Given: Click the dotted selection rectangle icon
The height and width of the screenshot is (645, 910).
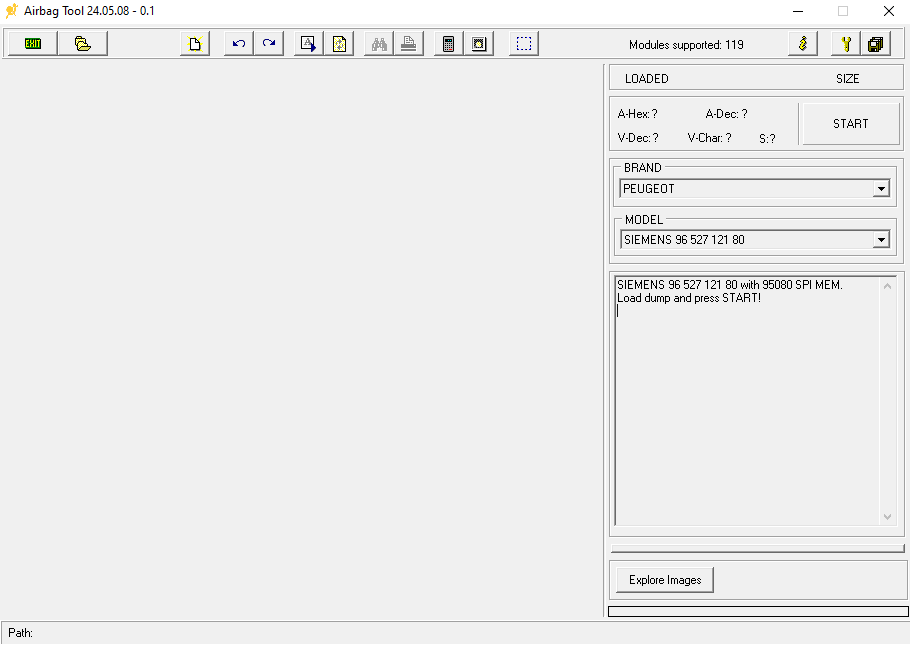Looking at the screenshot, I should pos(524,44).
